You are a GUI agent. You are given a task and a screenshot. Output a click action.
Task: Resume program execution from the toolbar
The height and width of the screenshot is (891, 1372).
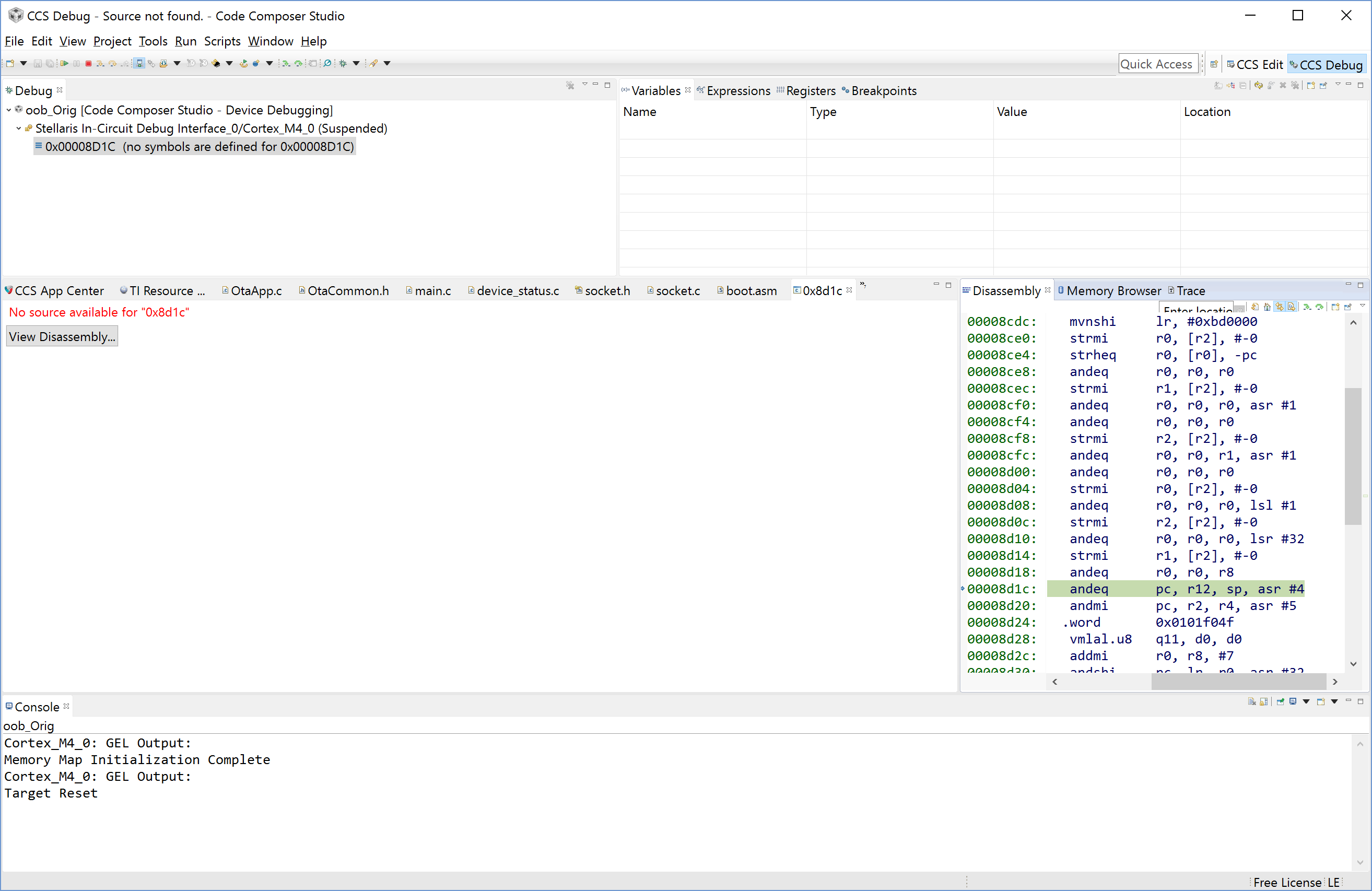point(65,63)
